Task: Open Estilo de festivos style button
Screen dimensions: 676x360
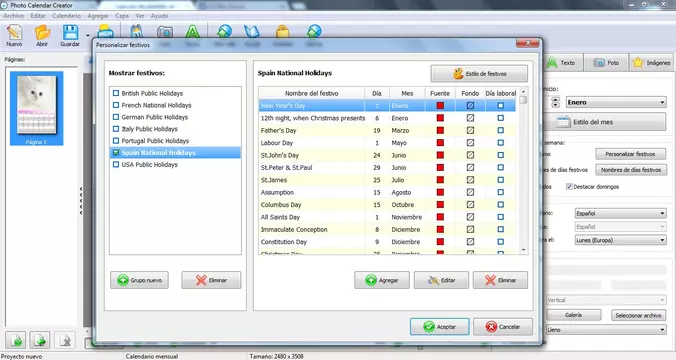Action: pyautogui.click(x=479, y=74)
